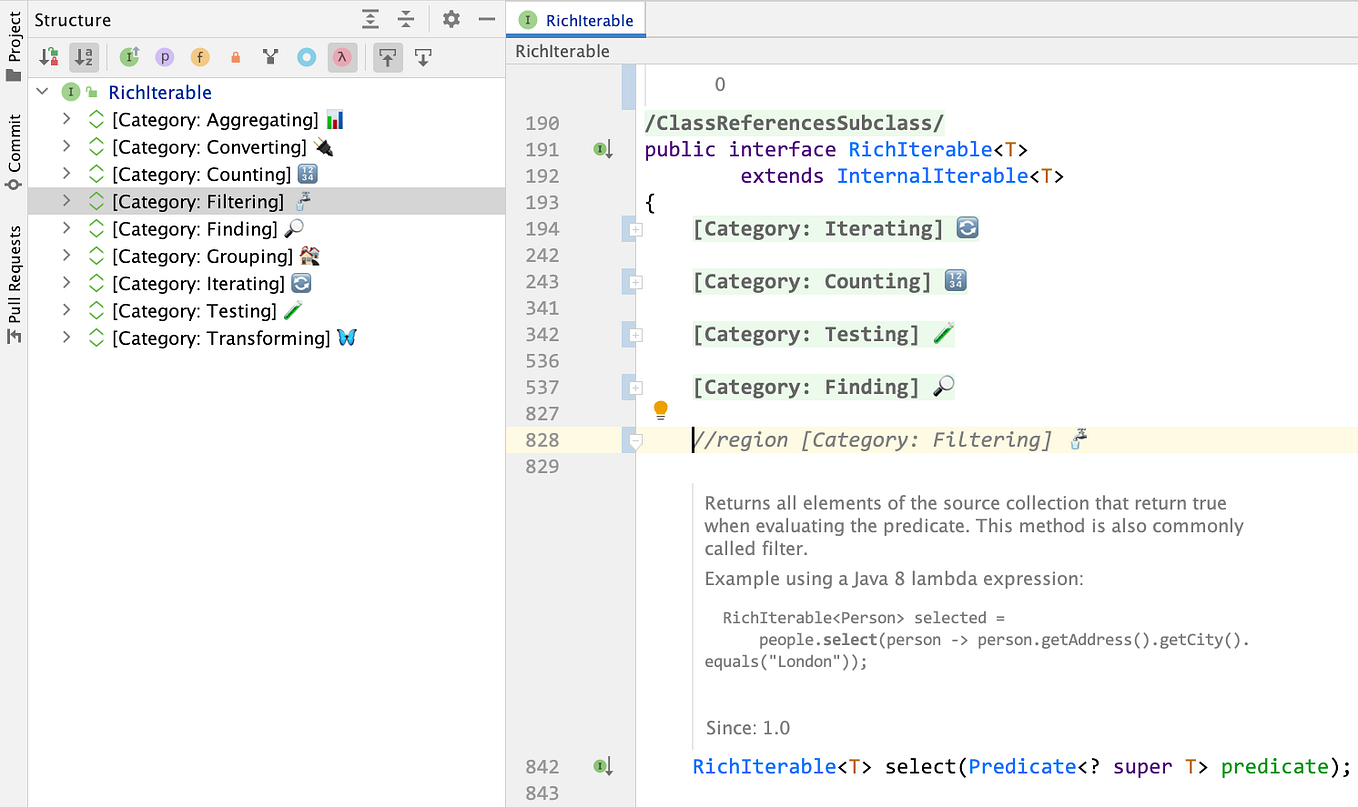Click the implementations gutter icon beside RichIterable
1358x807 pixels.
[601, 148]
